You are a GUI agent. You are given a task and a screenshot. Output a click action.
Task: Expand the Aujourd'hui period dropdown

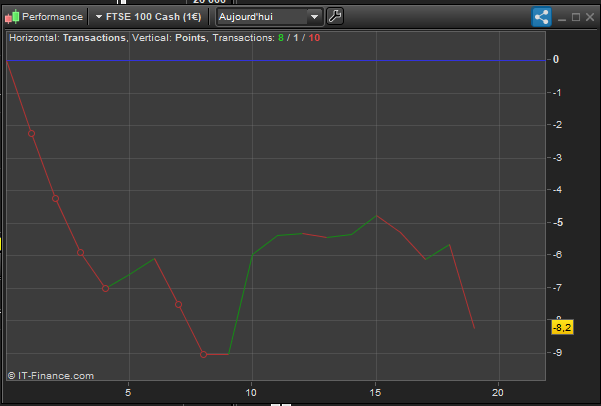[270, 17]
